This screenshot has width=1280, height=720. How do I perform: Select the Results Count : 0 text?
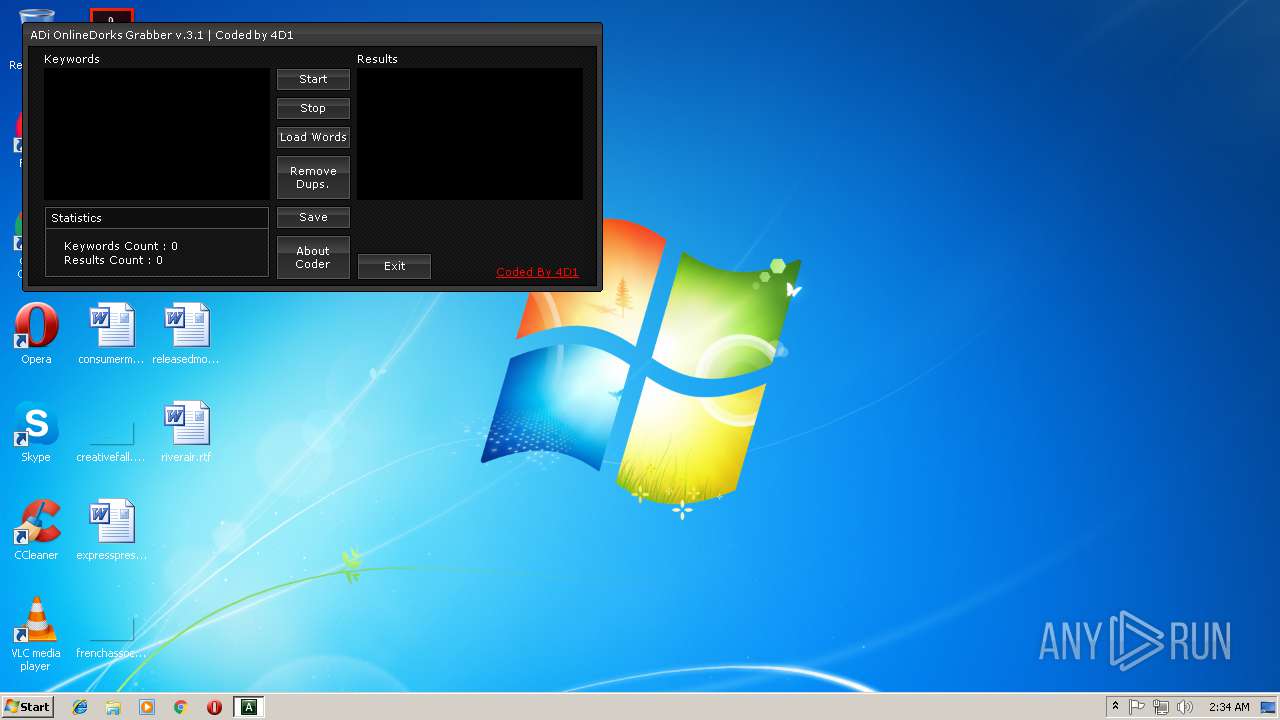113,260
